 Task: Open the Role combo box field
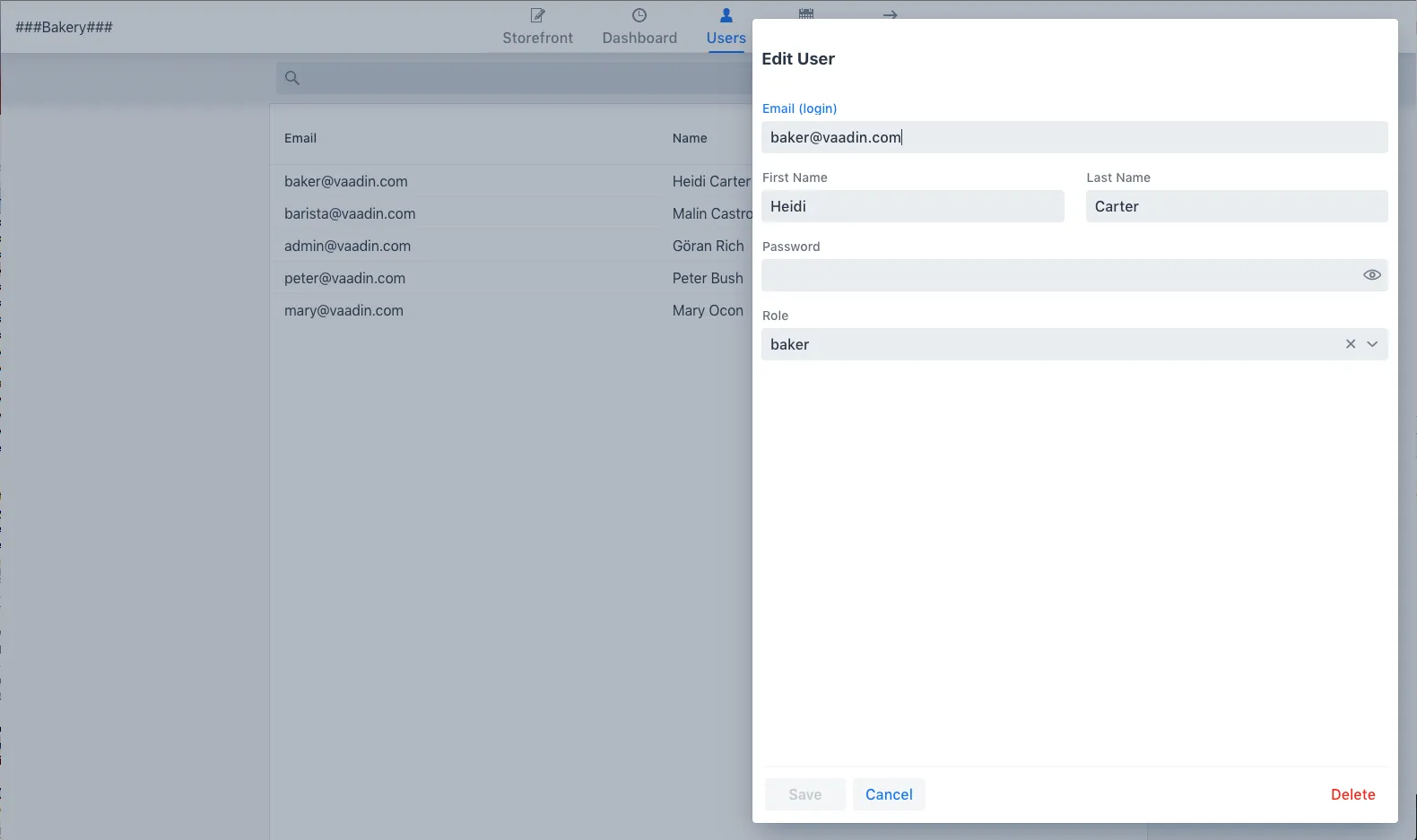click(1049, 344)
